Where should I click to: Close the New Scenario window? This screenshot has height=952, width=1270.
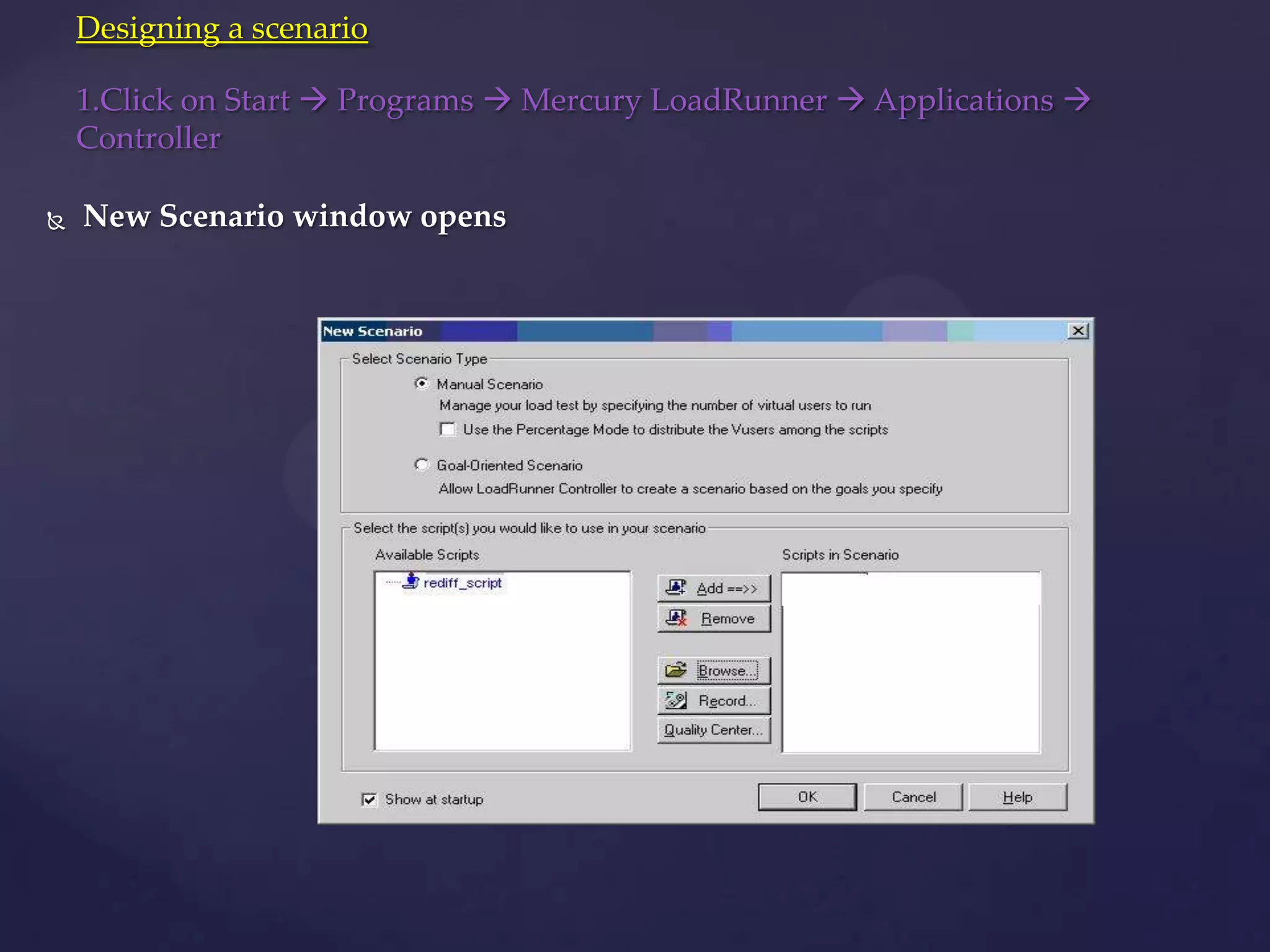click(x=1078, y=331)
